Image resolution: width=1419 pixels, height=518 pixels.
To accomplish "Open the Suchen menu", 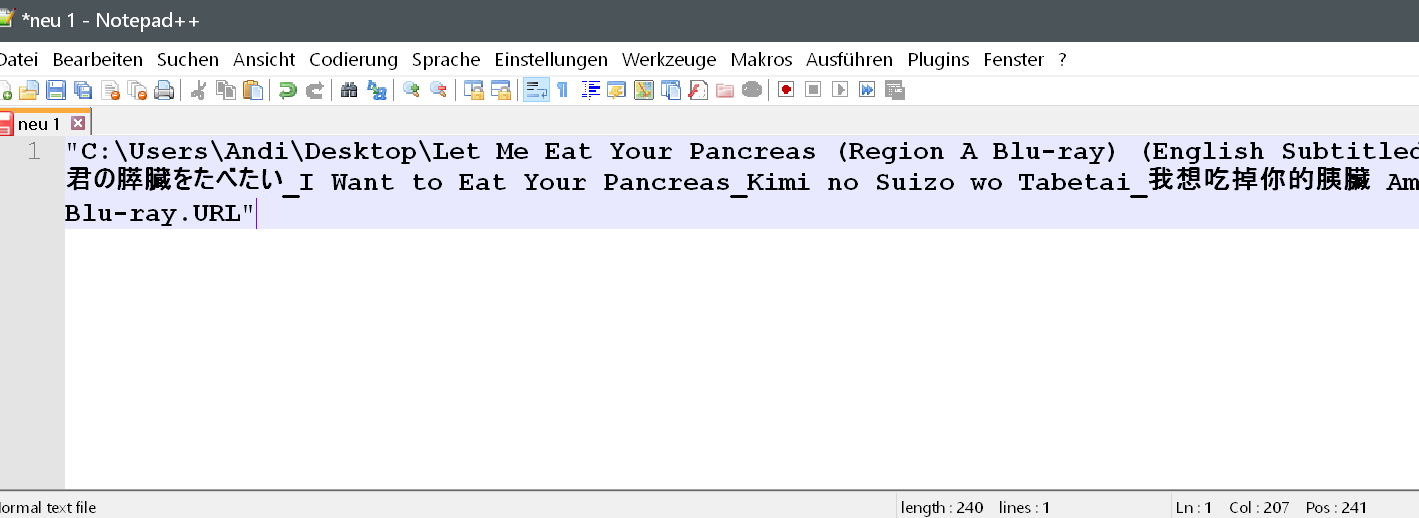I will pos(188,60).
